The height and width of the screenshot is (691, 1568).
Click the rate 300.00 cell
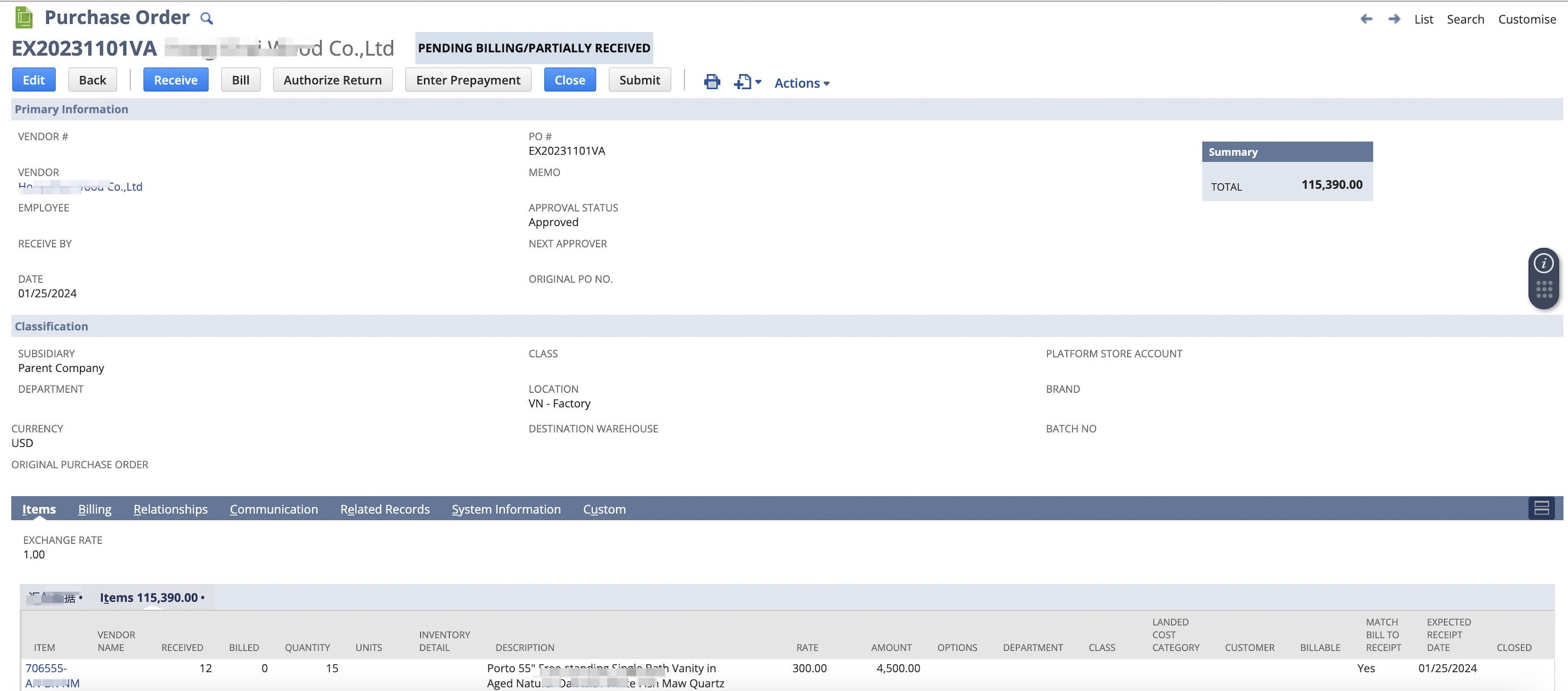(809, 668)
